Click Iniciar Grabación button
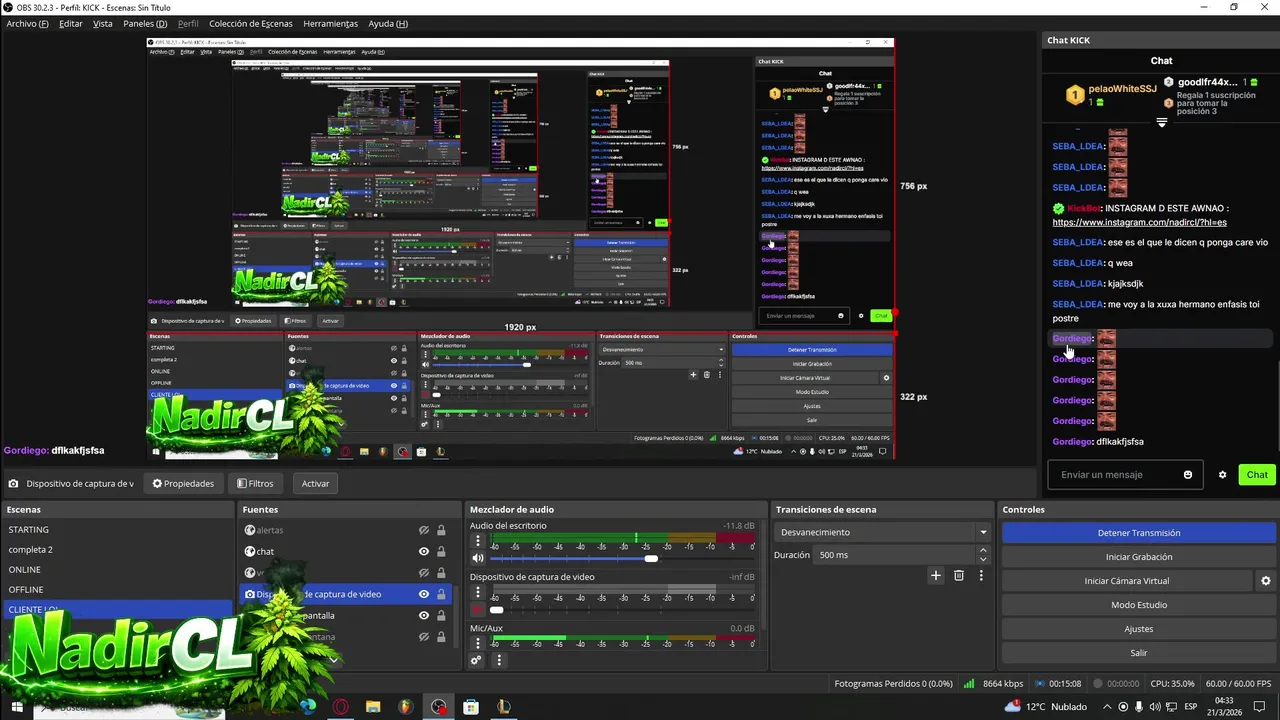This screenshot has height=720, width=1280. tap(1139, 557)
